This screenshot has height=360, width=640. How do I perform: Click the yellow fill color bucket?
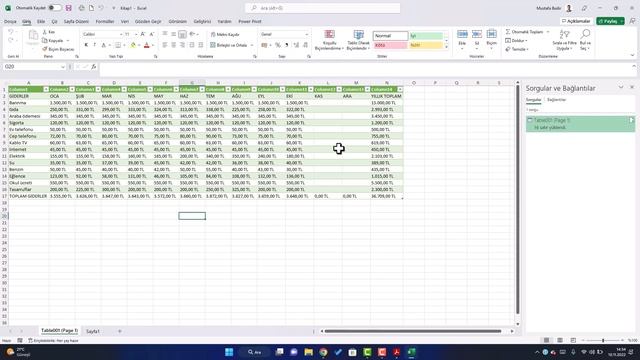(133, 45)
